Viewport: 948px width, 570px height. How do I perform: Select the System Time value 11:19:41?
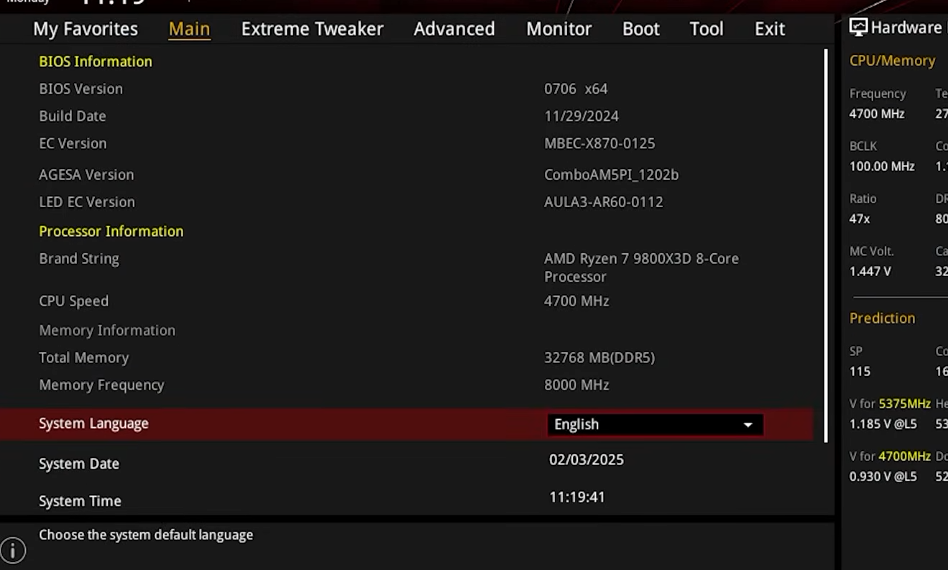[577, 497]
